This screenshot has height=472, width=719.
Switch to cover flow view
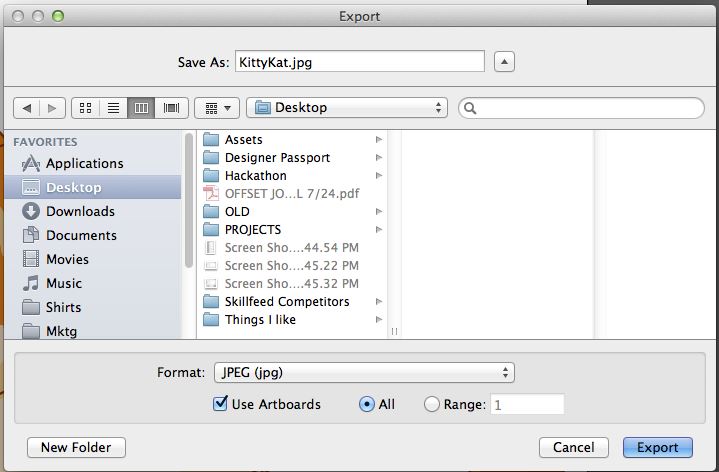pos(171,108)
